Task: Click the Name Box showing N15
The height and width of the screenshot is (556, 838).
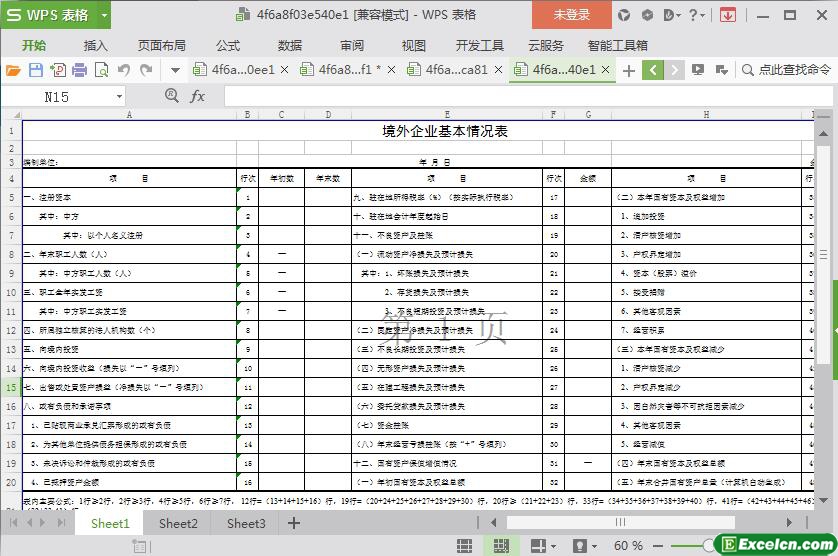Action: point(57,97)
